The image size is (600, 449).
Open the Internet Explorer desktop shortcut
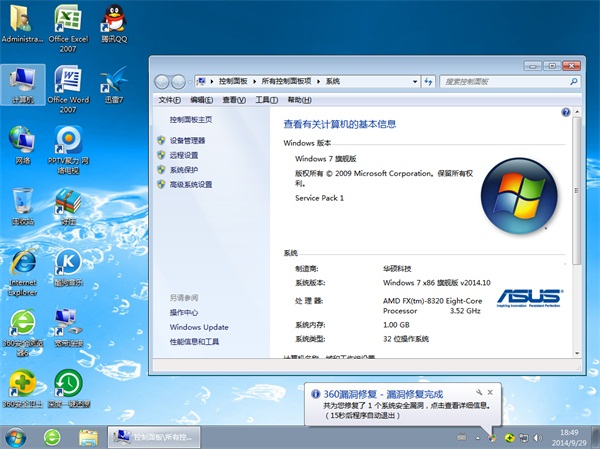click(22, 264)
